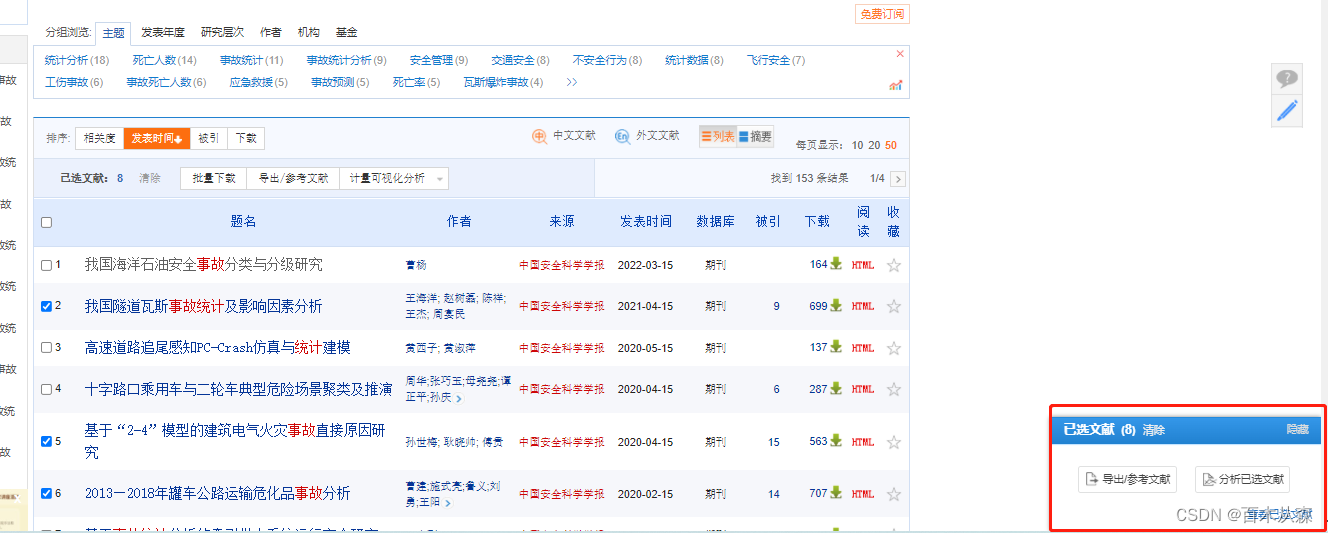Viewport: 1328px width, 533px height.
Task: Click toolbar 导出/参考文献 next to 批量下载
Action: click(293, 178)
